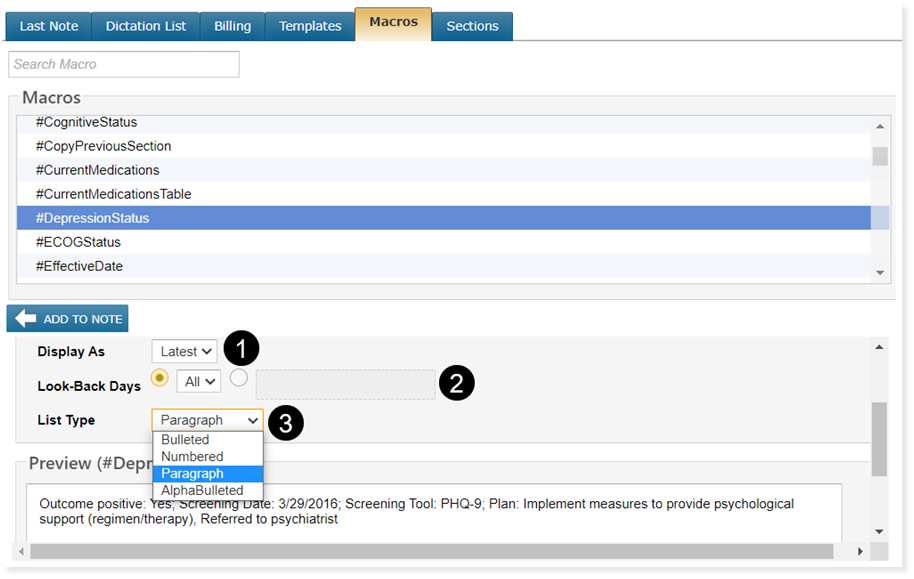Select the All look-back days radio button
Screen dimensions: 914x579
coord(159,377)
